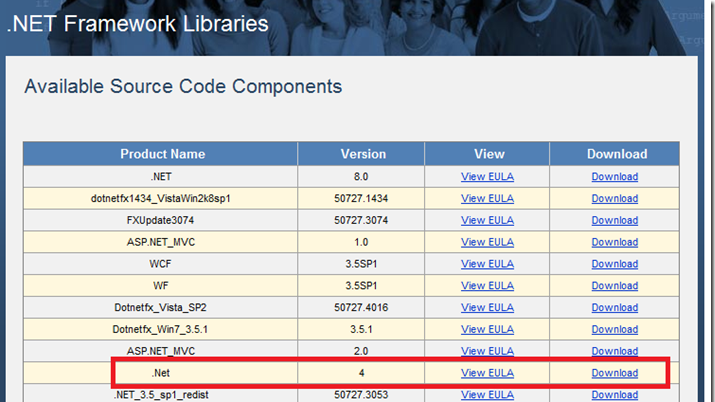Download .NET_3.5_sp1_redist source
Image resolution: width=715 pixels, height=402 pixels.
pyautogui.click(x=615, y=395)
